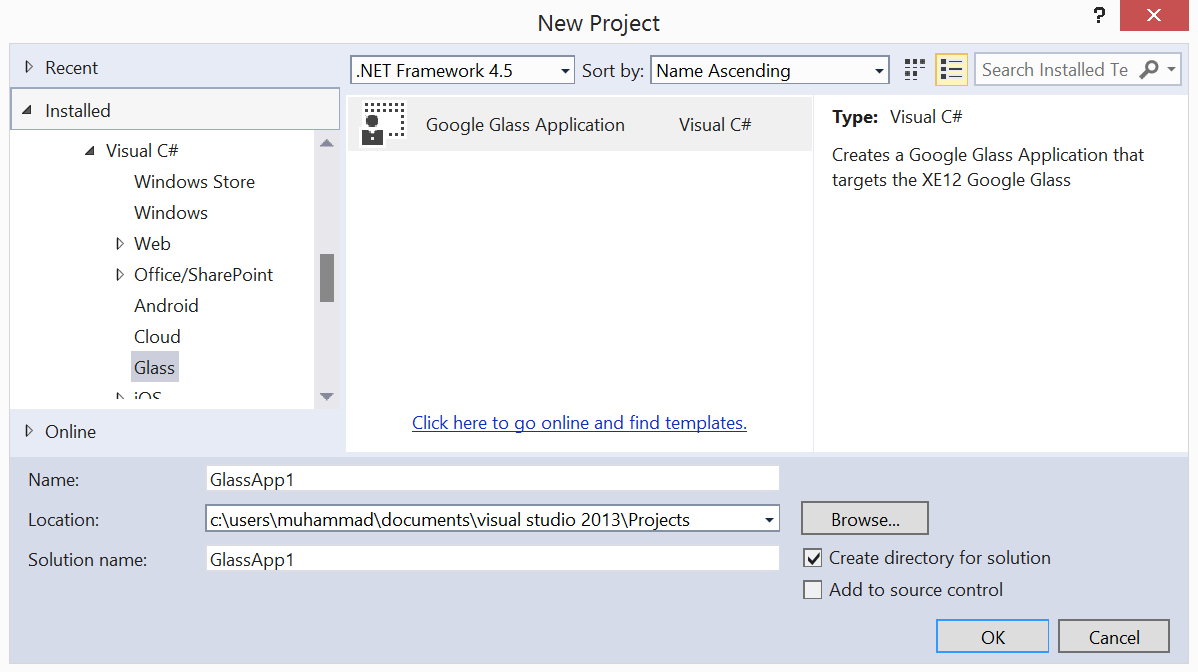Click the search magnifier icon
The image size is (1198, 672).
tap(1149, 70)
